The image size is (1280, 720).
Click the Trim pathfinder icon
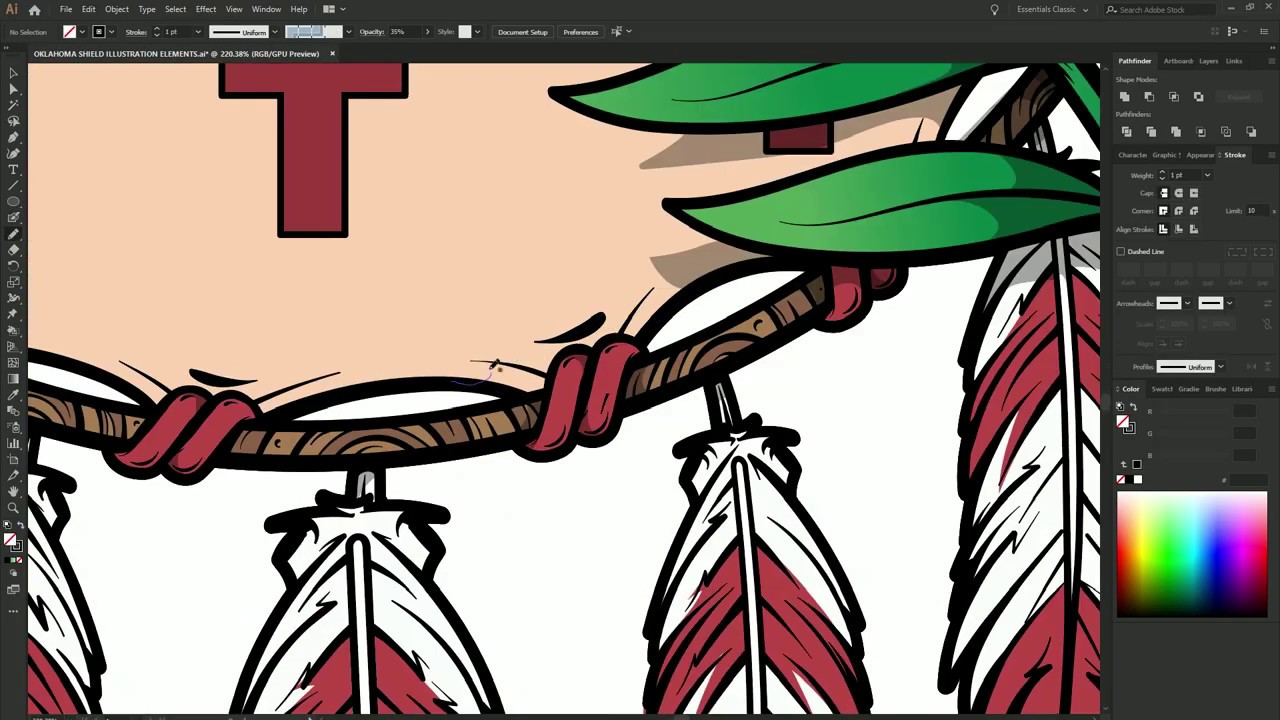pos(1151,132)
